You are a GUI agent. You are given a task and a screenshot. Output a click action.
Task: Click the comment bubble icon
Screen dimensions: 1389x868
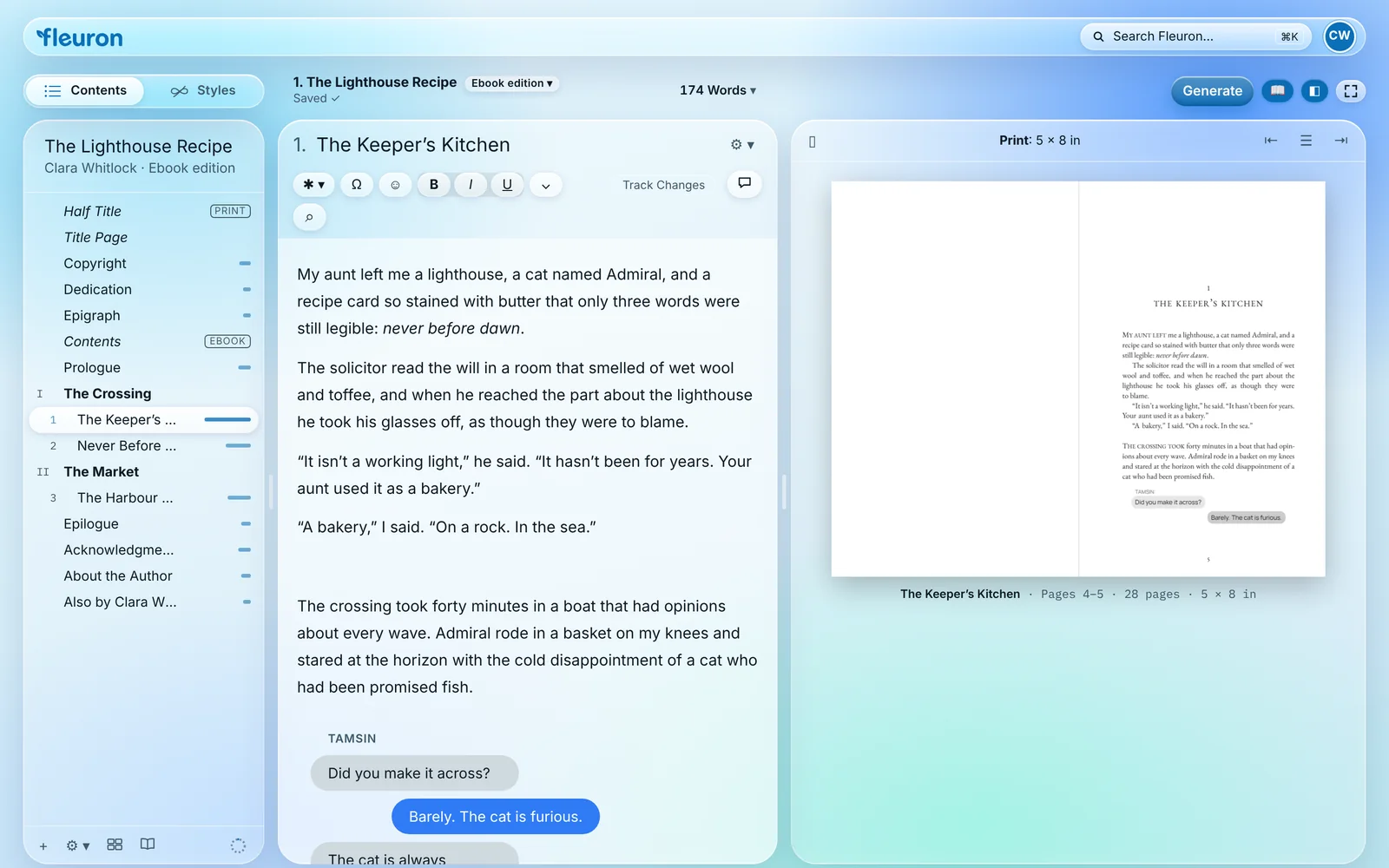pyautogui.click(x=744, y=183)
